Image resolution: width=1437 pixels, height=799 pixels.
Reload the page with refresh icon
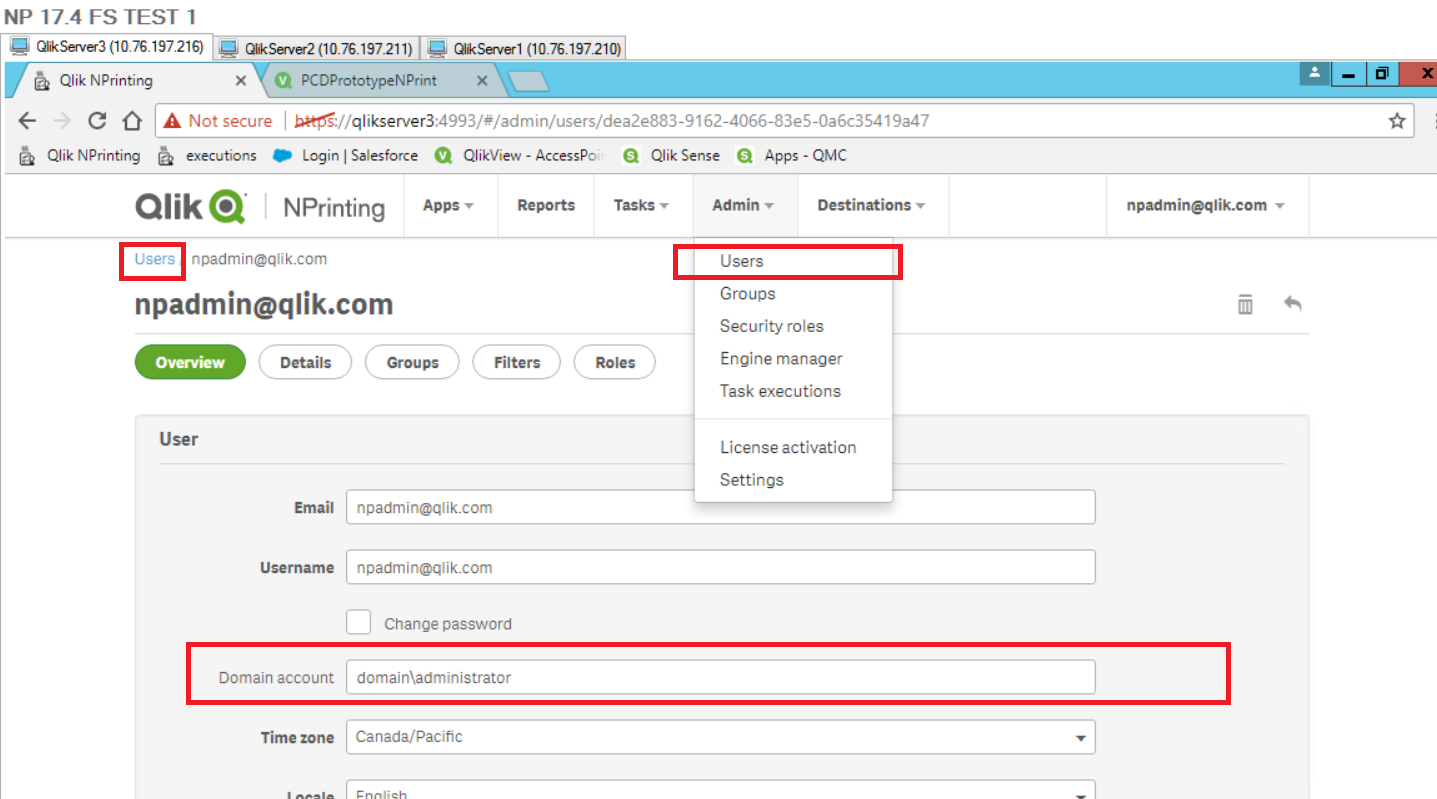(97, 121)
